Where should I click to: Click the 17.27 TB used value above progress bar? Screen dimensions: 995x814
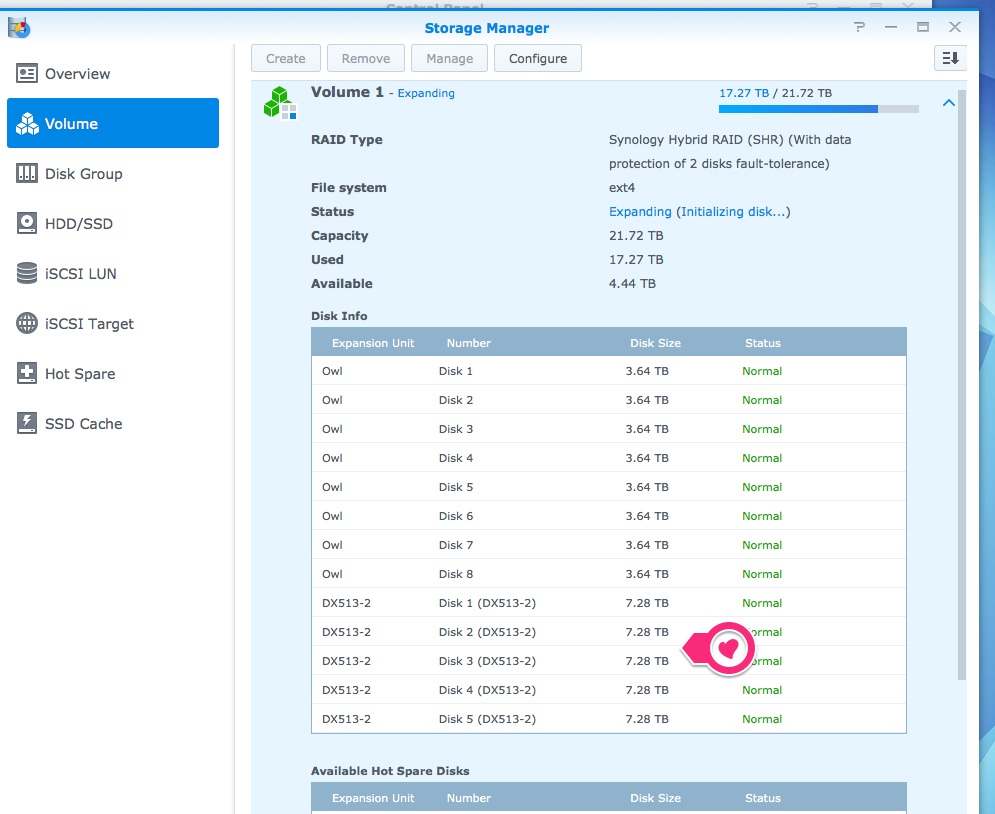click(x=744, y=93)
